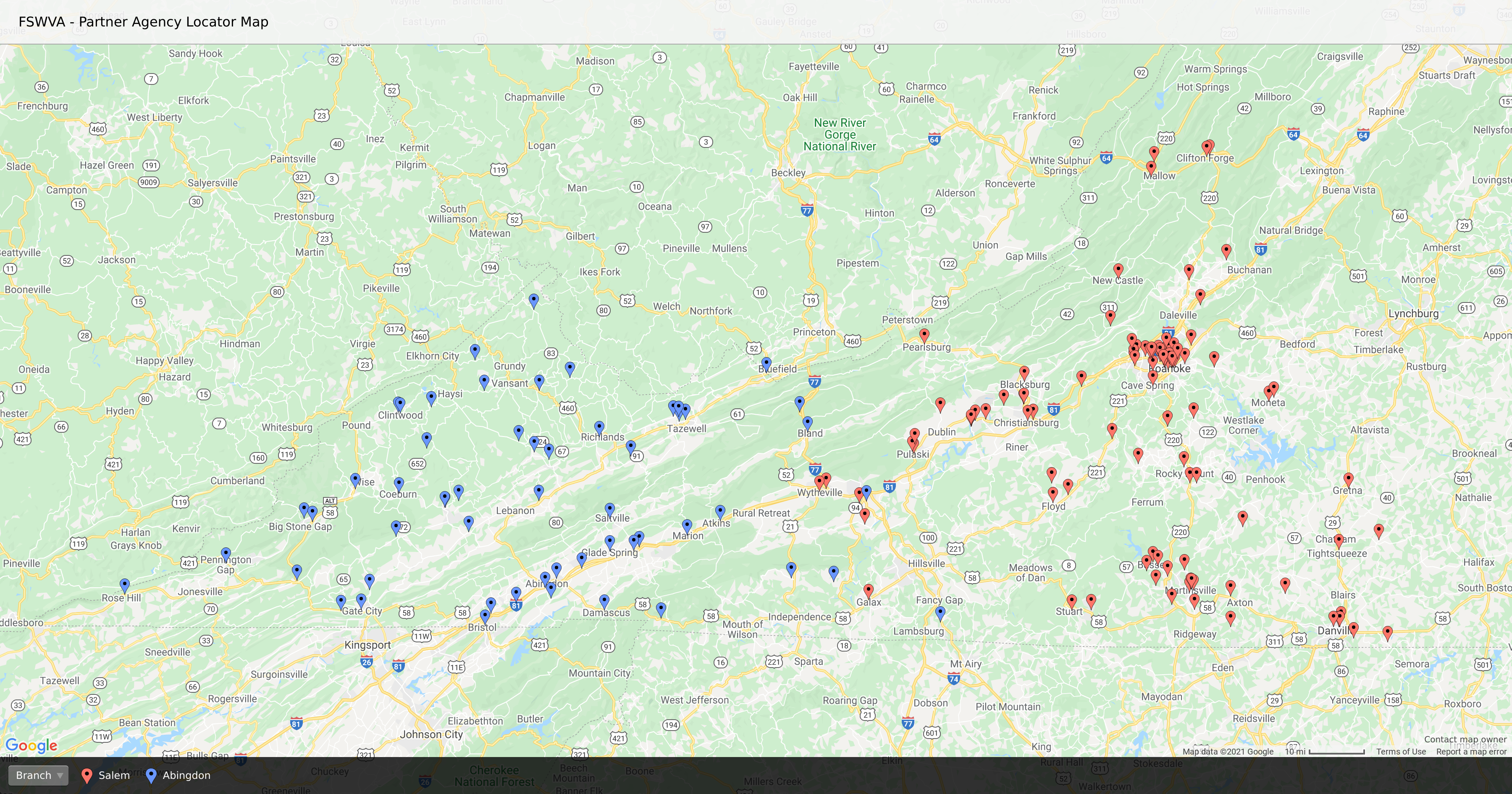Screen dimensions: 1512x794
Task: Click FSWVA Partner Agency Locator Map title
Action: 143,22
